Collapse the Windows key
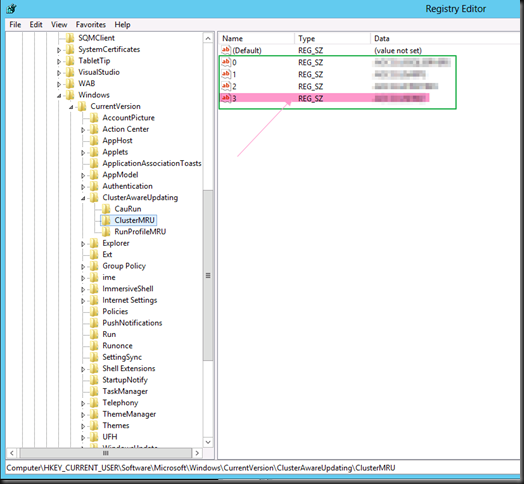Screen dimensions: 524x484 (59, 96)
